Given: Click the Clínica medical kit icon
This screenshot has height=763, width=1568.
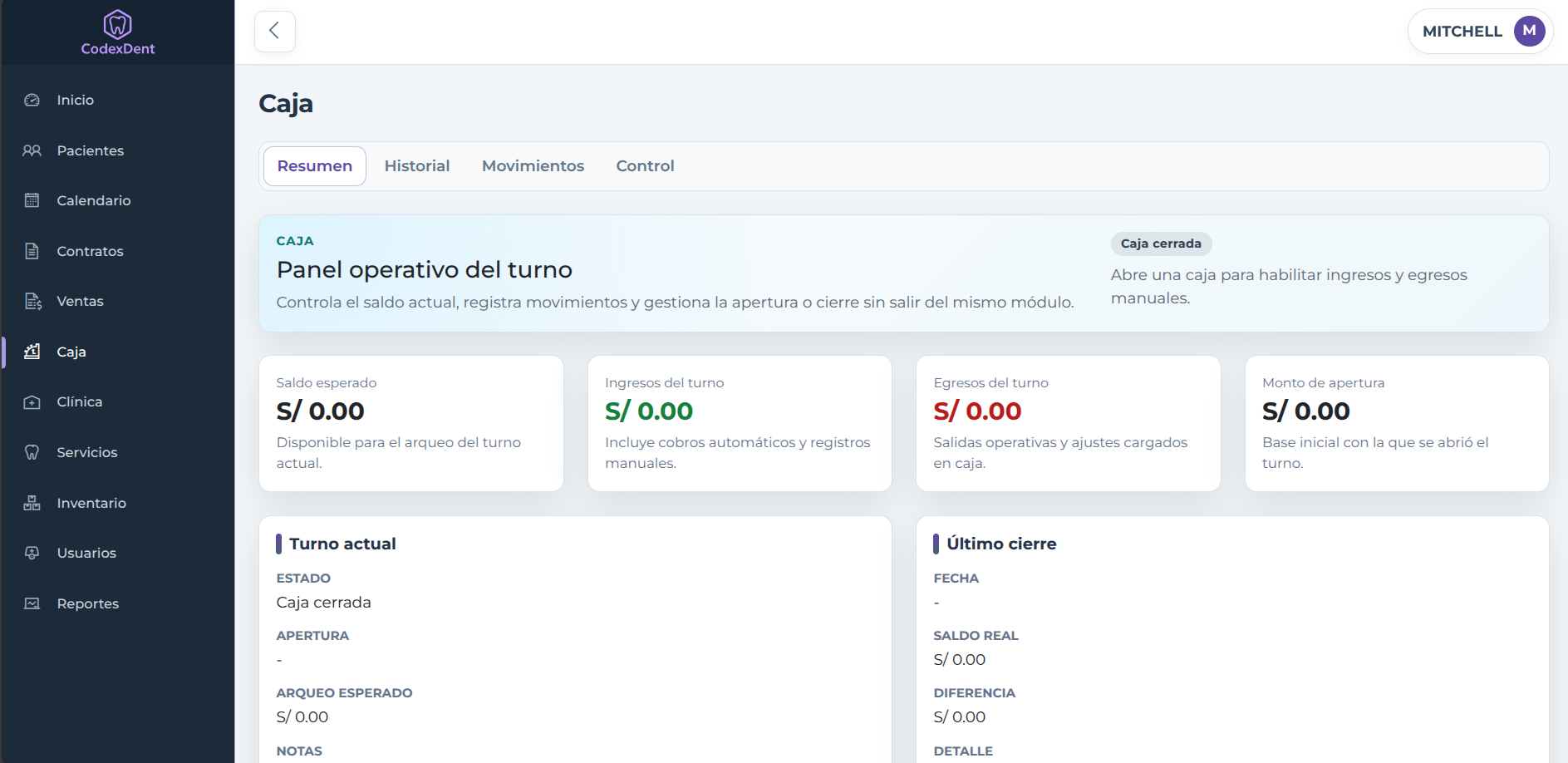Looking at the screenshot, I should click(32, 402).
